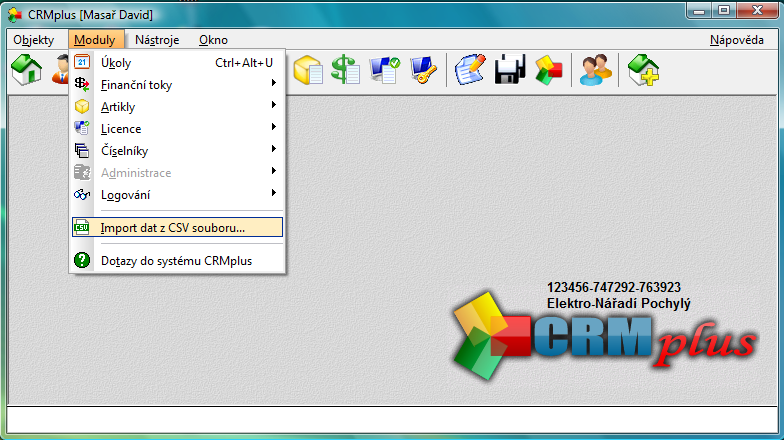Image resolution: width=784 pixels, height=440 pixels.
Task: Click the dollar arrows icon beside Finanční toky
Action: point(82,84)
